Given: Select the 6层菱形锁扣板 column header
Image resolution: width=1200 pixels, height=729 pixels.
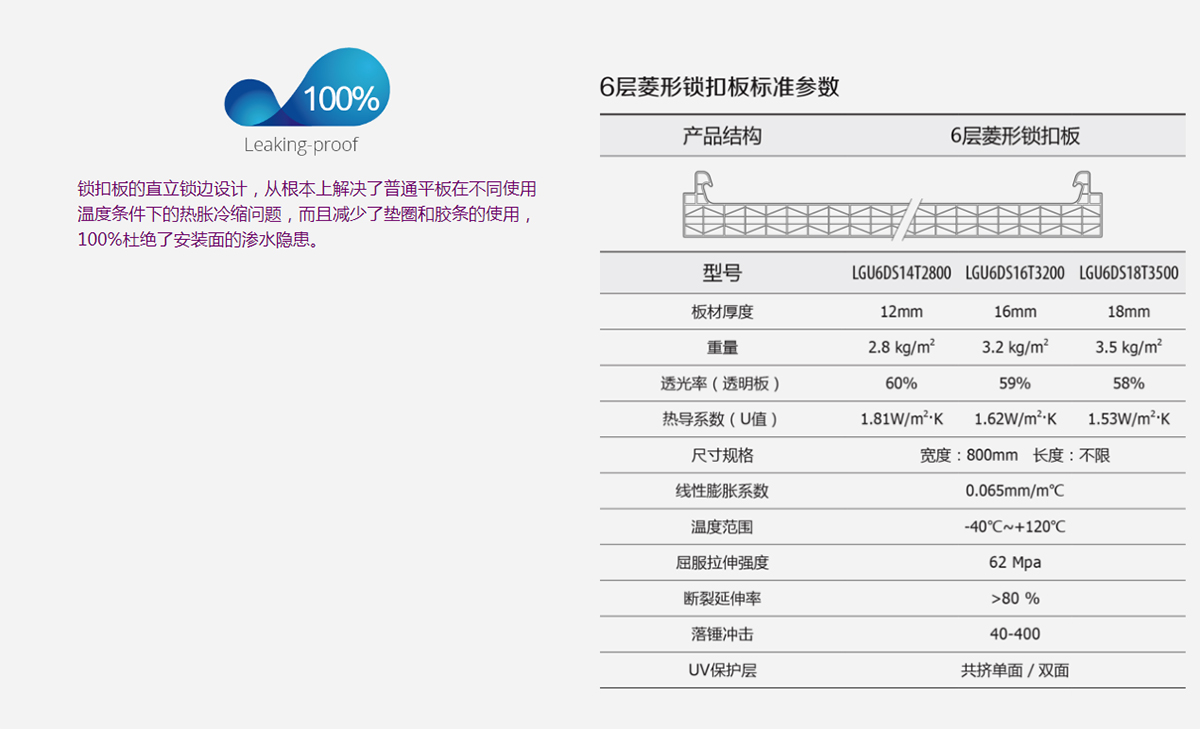Looking at the screenshot, I should click(1014, 136).
